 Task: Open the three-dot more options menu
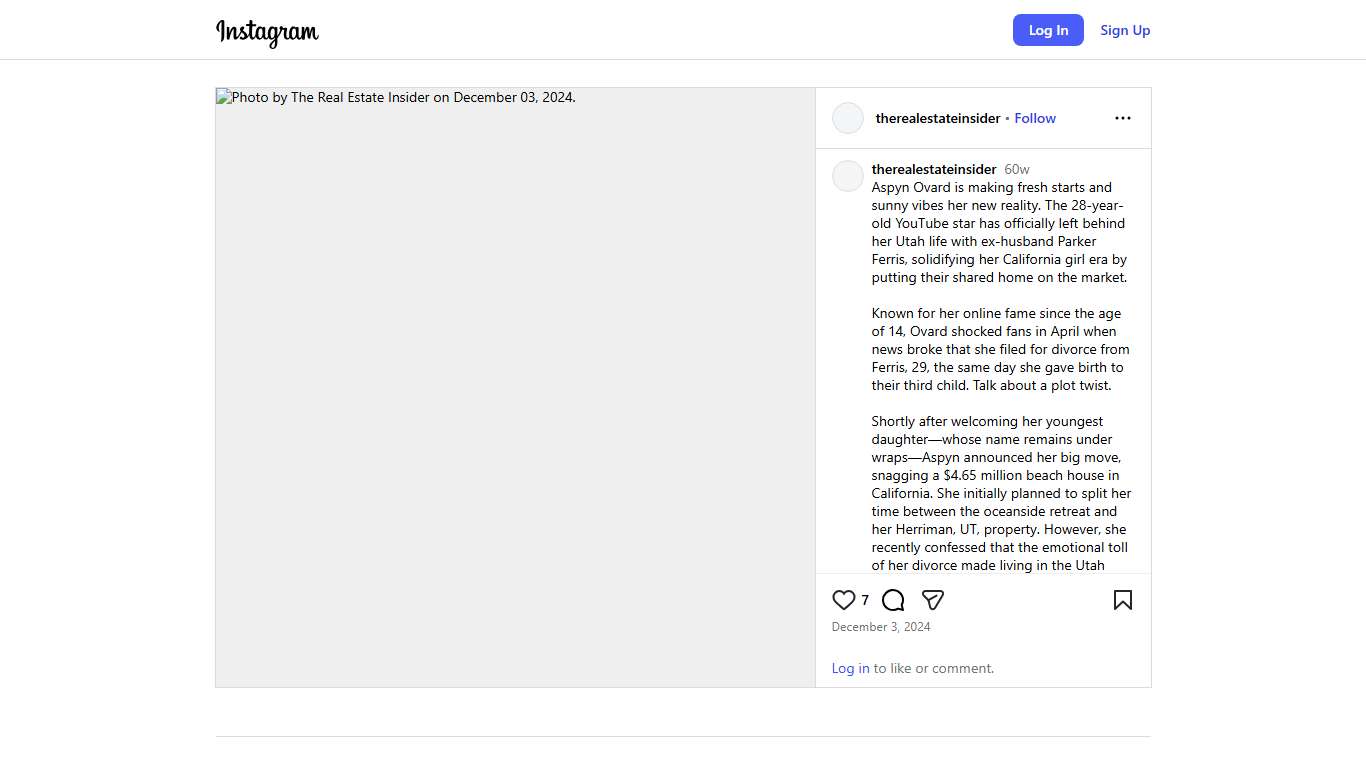pos(1123,118)
